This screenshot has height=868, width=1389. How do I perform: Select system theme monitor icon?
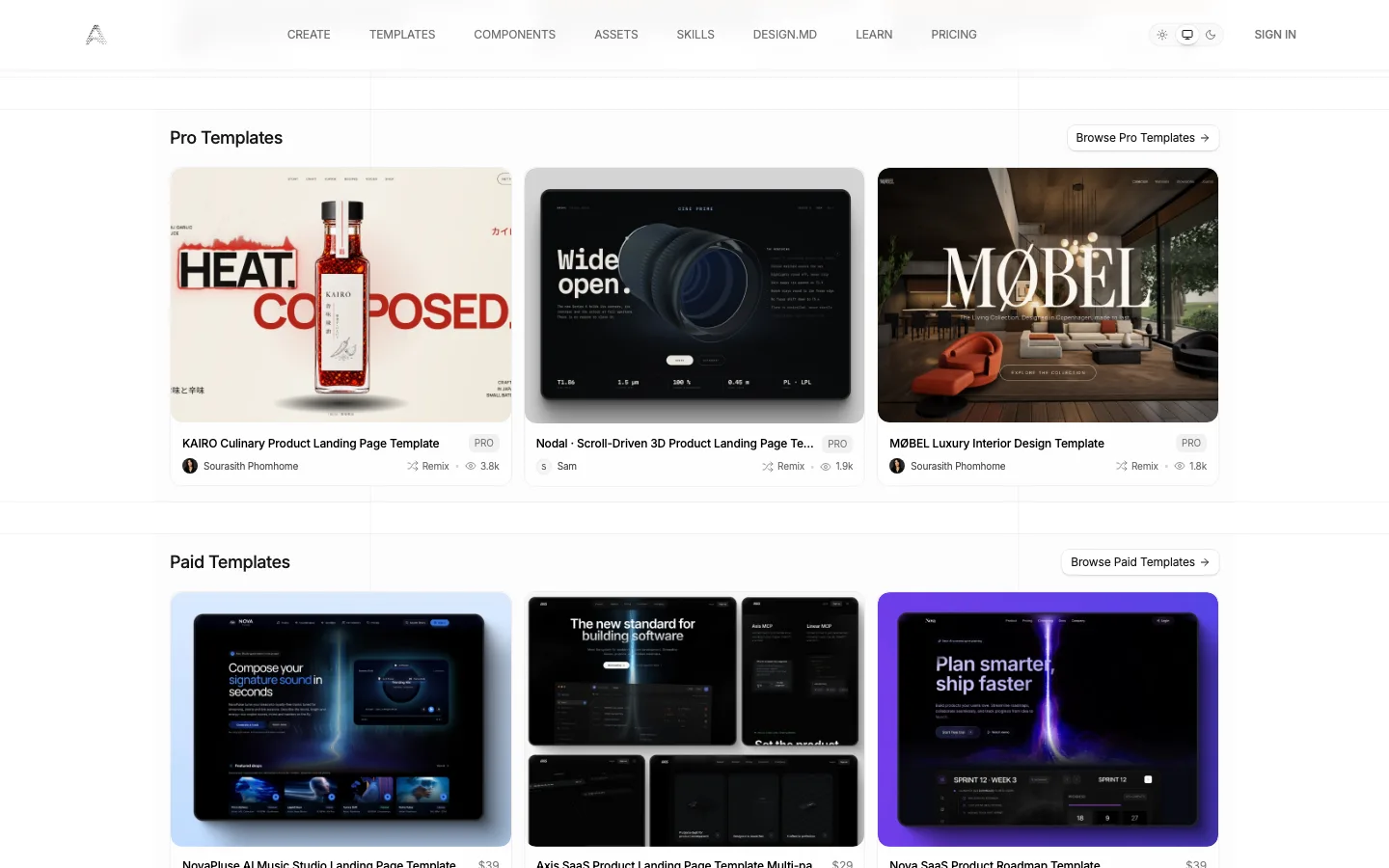[1187, 35]
